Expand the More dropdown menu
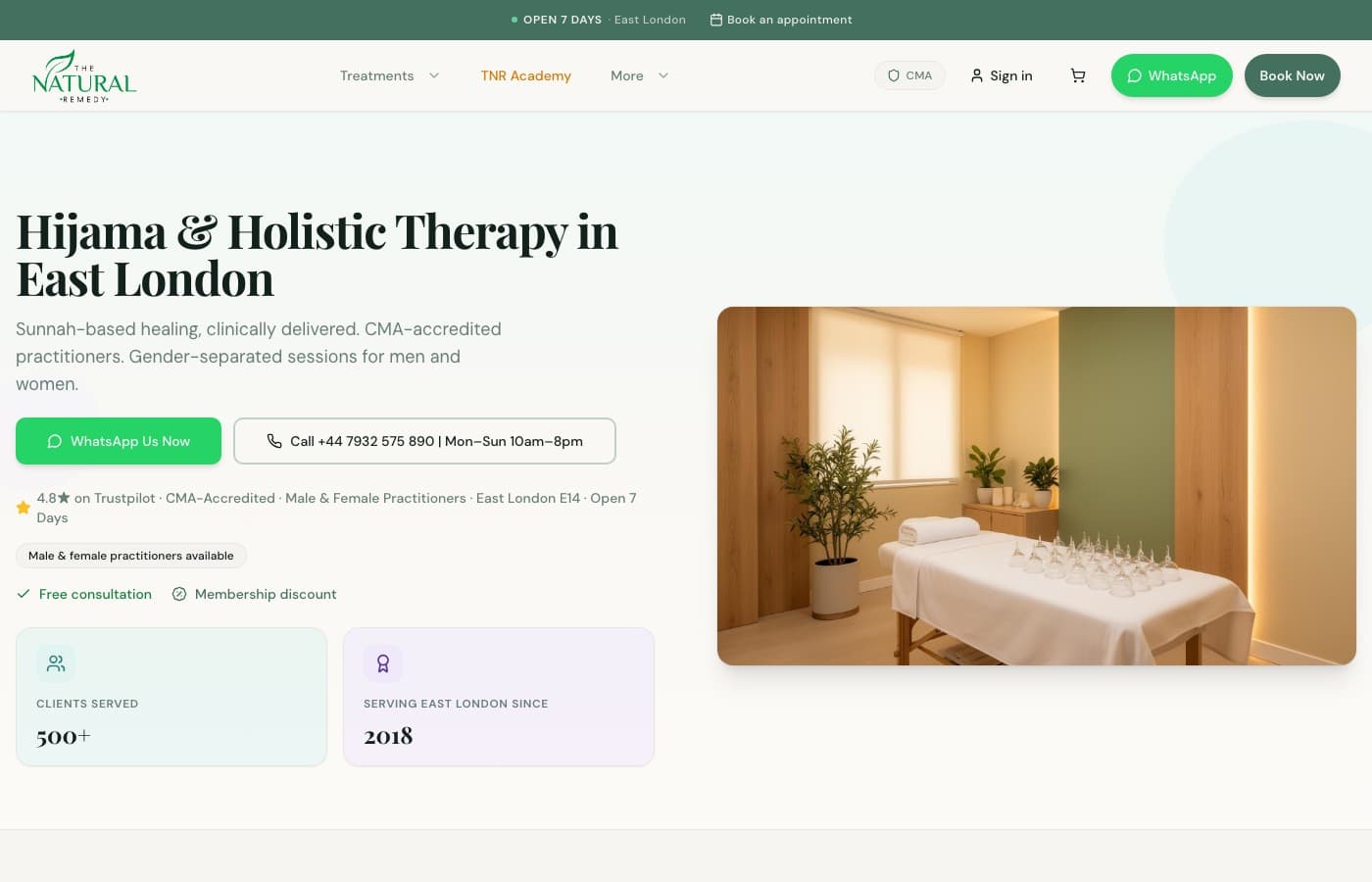Image resolution: width=1372 pixels, height=882 pixels. click(x=639, y=75)
